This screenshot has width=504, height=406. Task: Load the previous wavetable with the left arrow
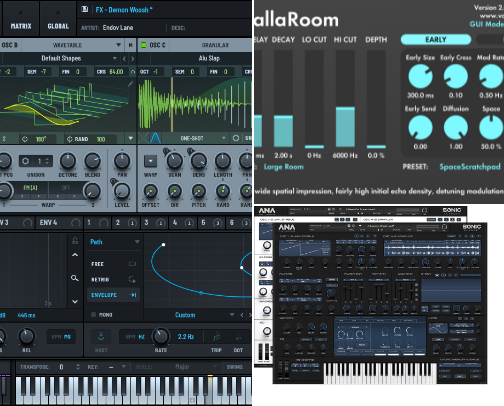click(x=124, y=59)
